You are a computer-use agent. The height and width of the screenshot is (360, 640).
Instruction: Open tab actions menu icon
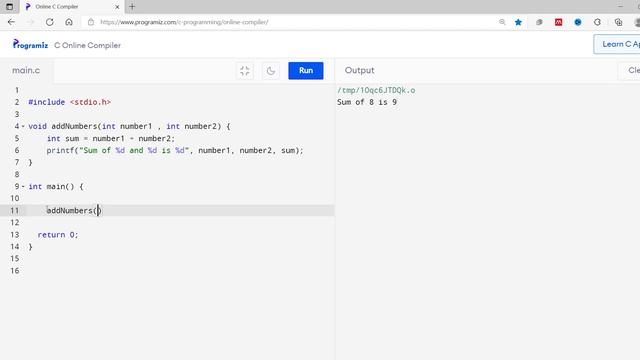click(x=9, y=7)
